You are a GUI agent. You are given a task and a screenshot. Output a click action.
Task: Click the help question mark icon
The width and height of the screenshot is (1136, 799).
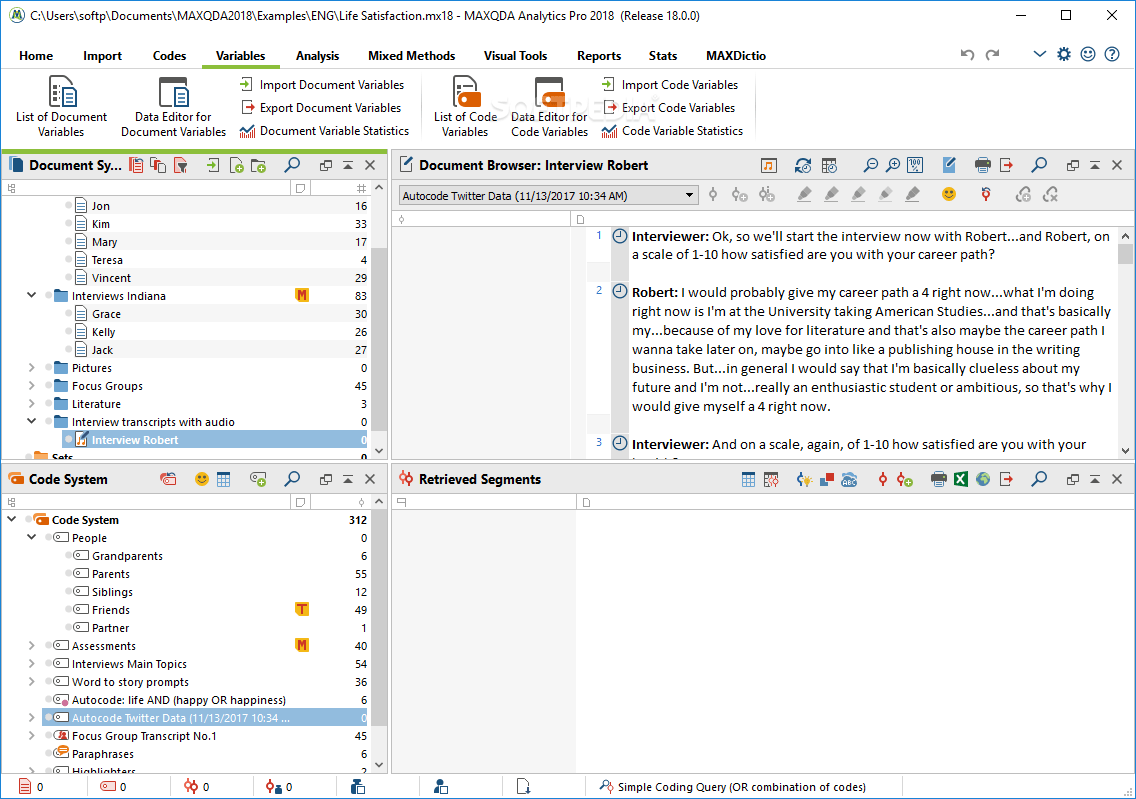pos(1111,54)
